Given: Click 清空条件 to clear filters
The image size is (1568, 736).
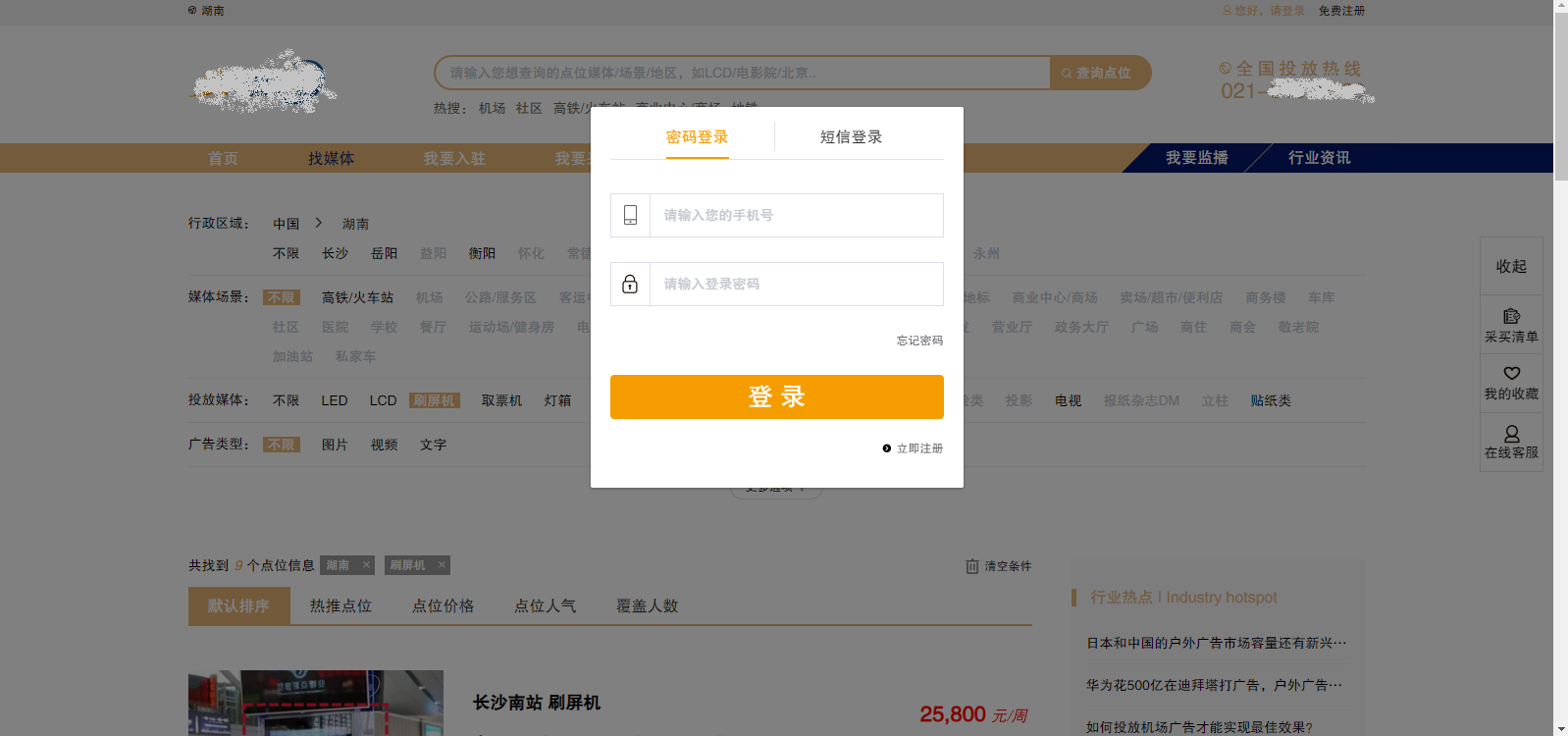Looking at the screenshot, I should tap(1008, 566).
